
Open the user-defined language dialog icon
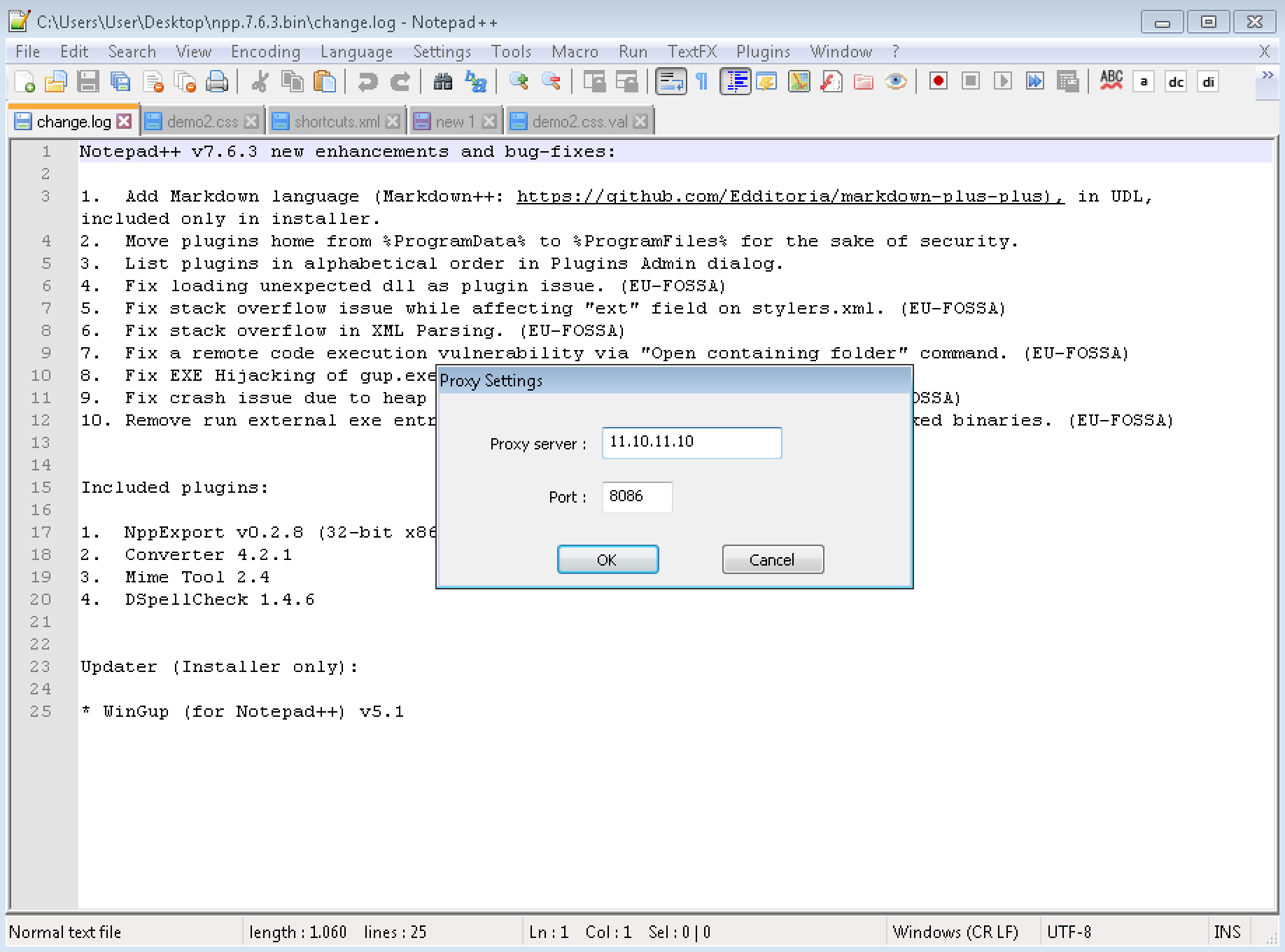[767, 82]
